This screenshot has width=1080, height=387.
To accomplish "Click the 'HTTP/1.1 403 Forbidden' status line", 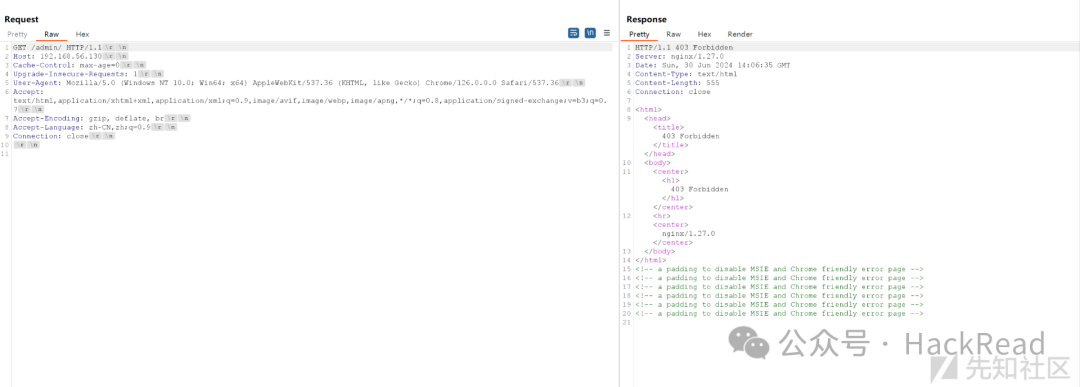I will (x=684, y=48).
